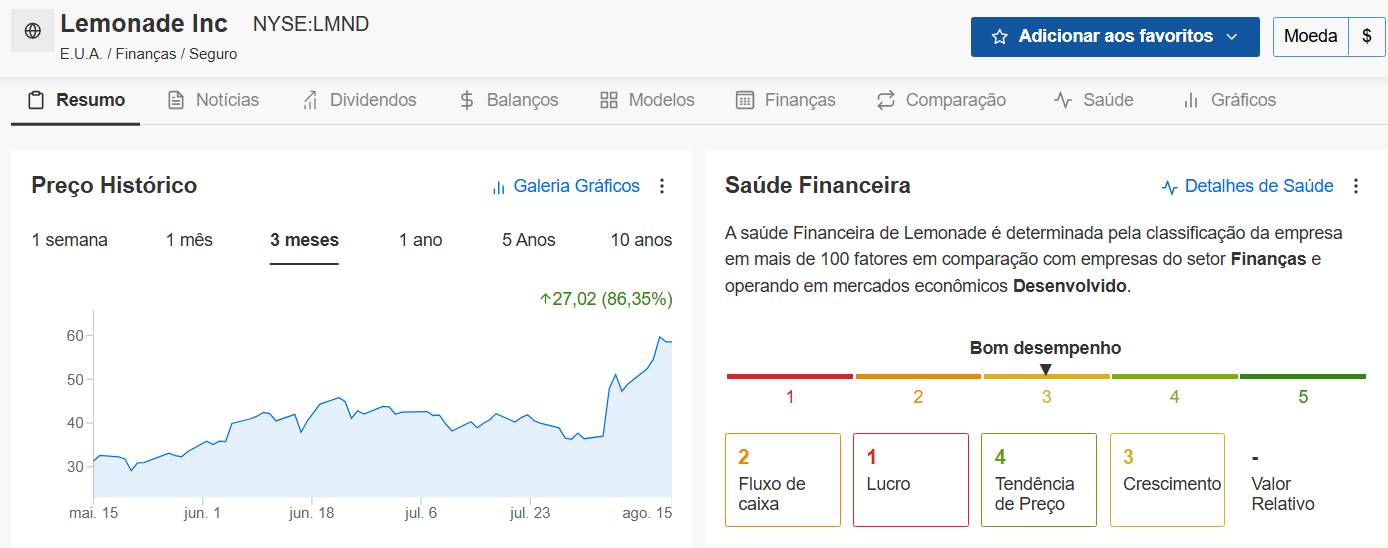Click the Tendência de Preço score card

(1039, 480)
